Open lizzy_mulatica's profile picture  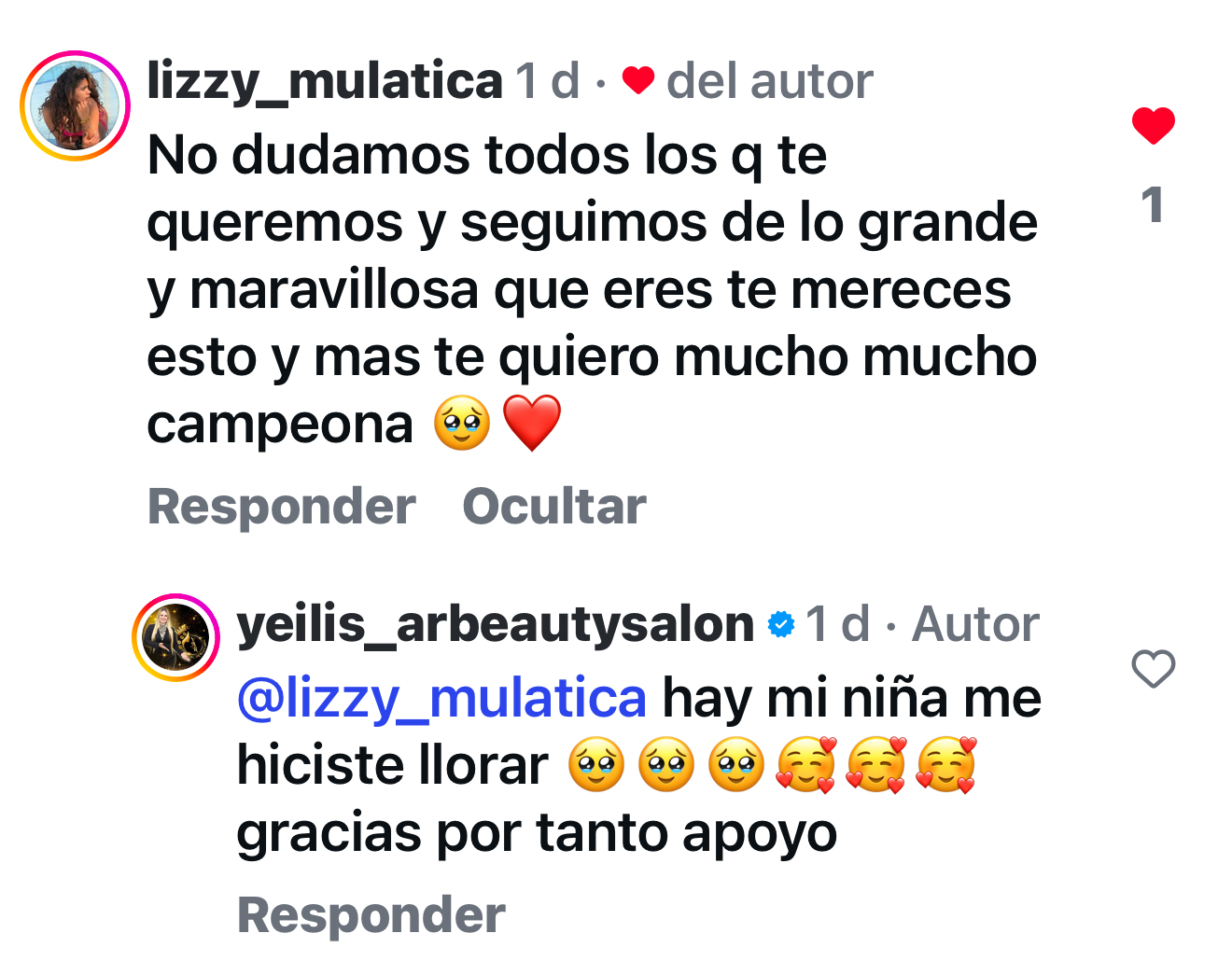pos(76,105)
